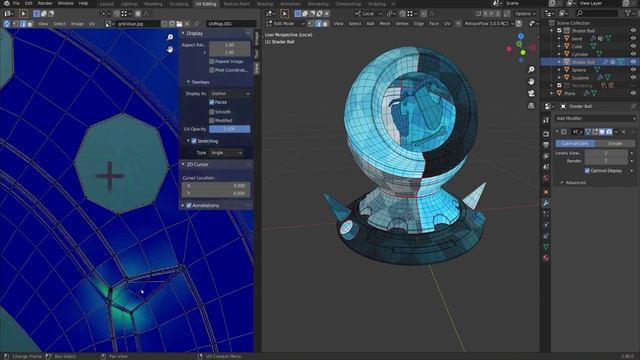
Task: Expand the Plane object in outliner
Action: click(551, 93)
